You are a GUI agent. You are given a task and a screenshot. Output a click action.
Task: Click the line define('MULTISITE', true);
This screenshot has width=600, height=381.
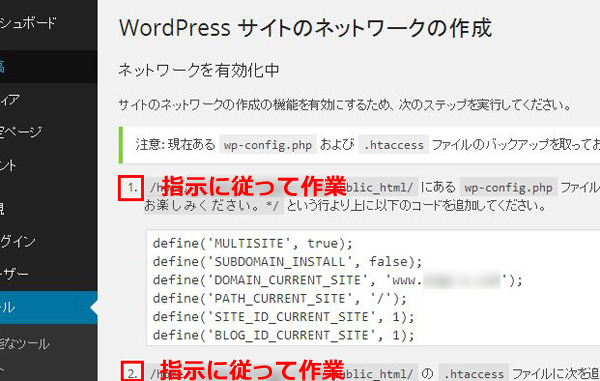click(x=253, y=243)
